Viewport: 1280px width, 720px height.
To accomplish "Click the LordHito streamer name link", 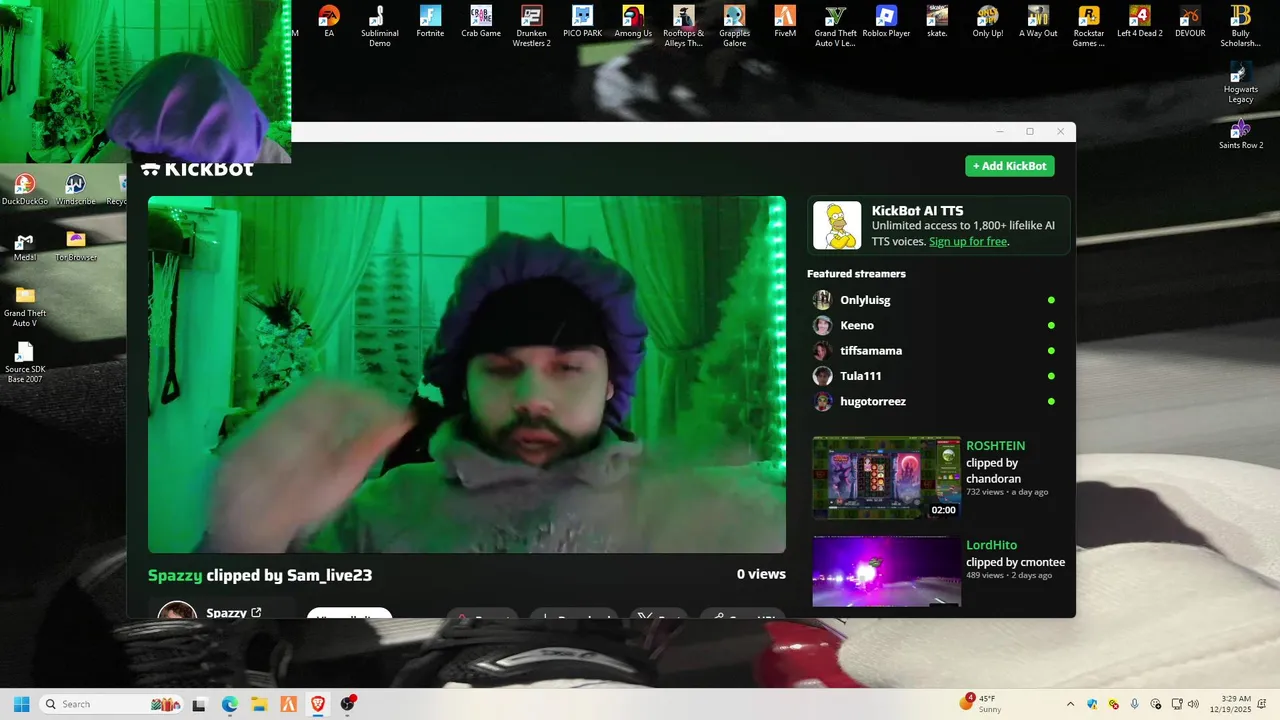I will coord(991,545).
